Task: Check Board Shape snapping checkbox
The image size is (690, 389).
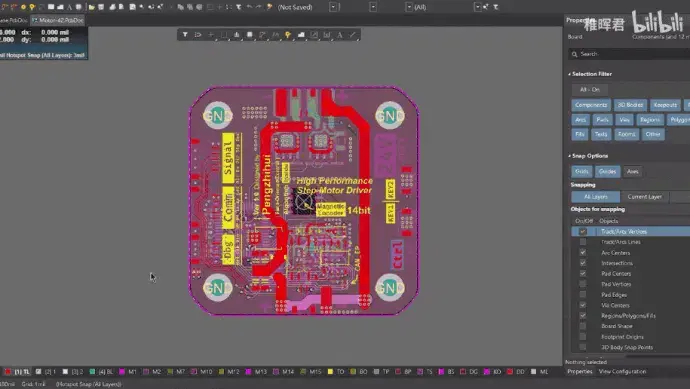Action: tap(583, 326)
